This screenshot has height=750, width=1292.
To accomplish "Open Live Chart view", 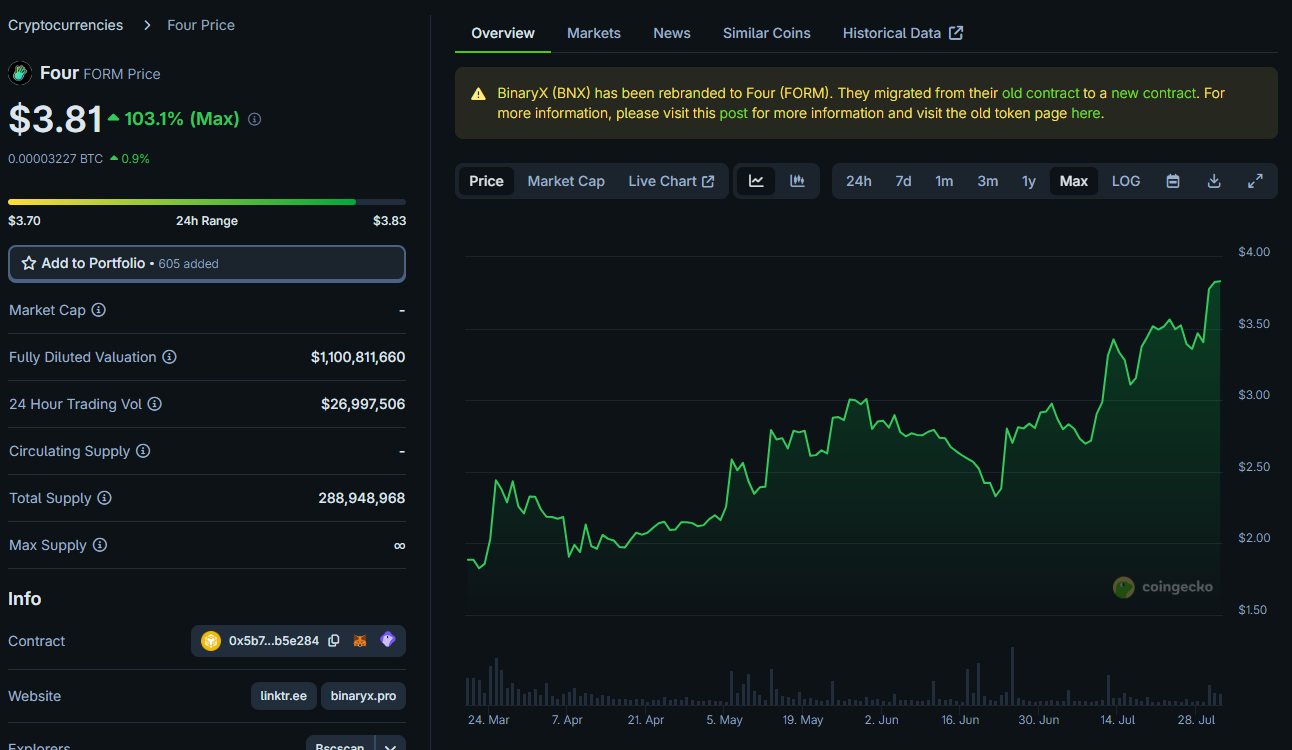I will coord(671,181).
